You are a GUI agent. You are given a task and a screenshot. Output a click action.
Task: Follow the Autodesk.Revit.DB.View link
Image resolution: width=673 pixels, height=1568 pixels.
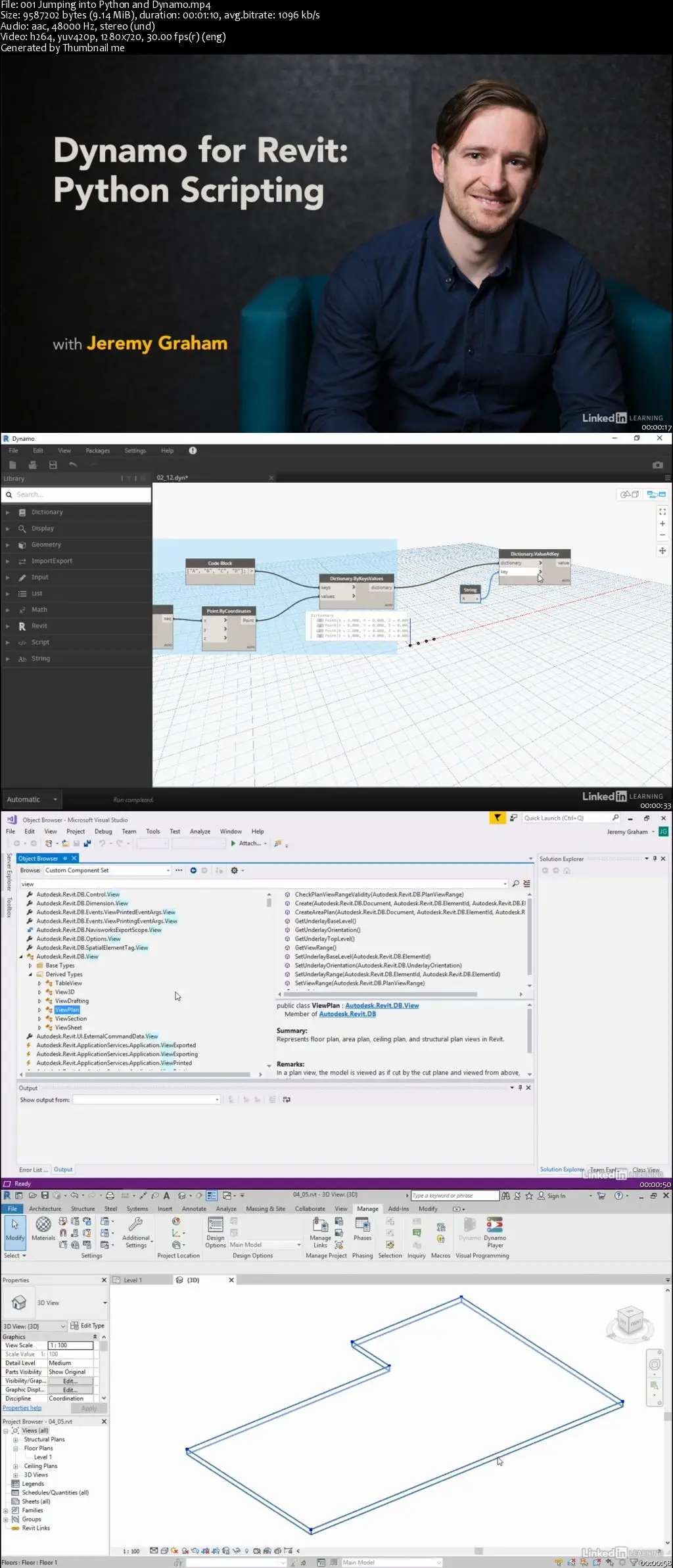tap(382, 1006)
